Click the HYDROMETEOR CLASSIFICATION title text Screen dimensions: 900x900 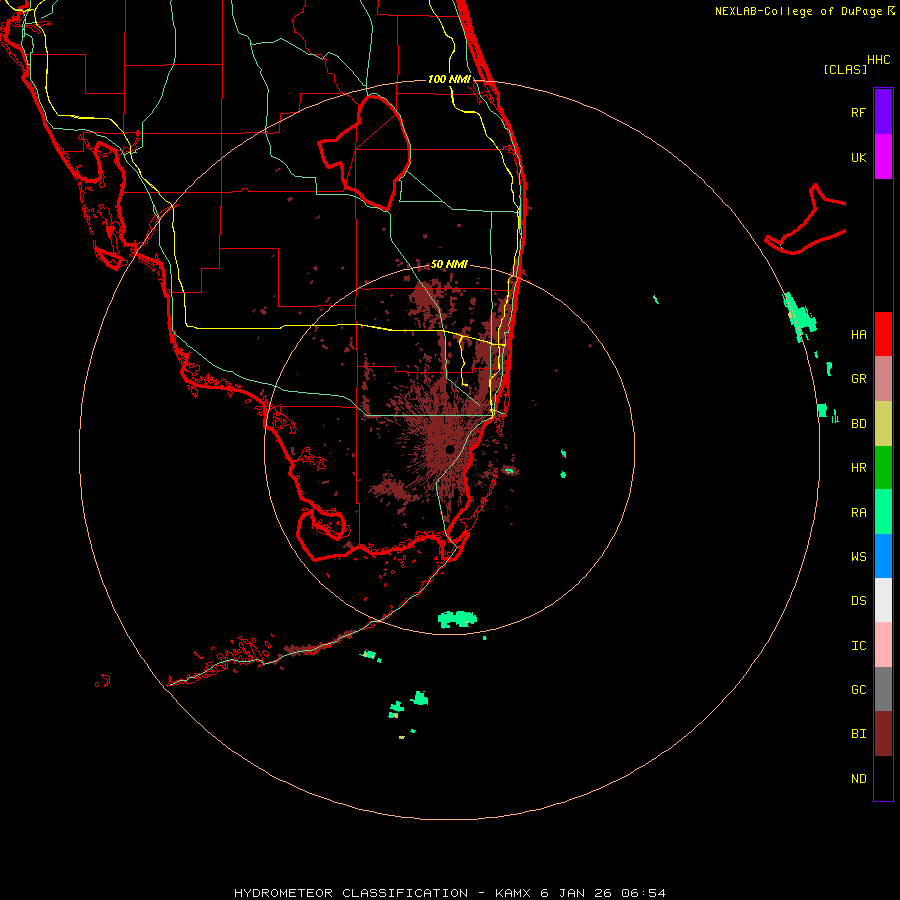(x=351, y=893)
